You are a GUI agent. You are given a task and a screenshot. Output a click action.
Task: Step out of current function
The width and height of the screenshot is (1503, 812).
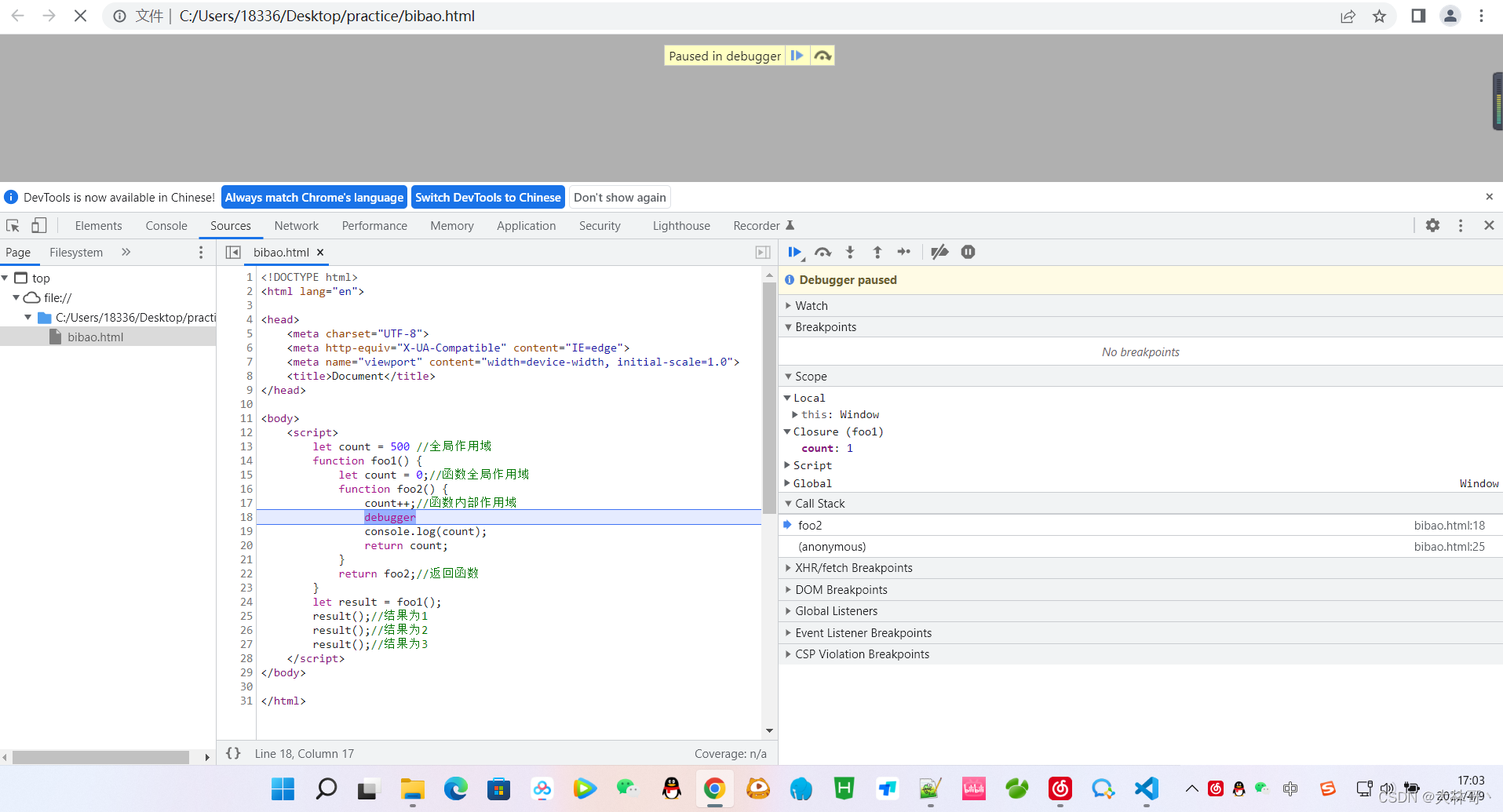click(877, 252)
